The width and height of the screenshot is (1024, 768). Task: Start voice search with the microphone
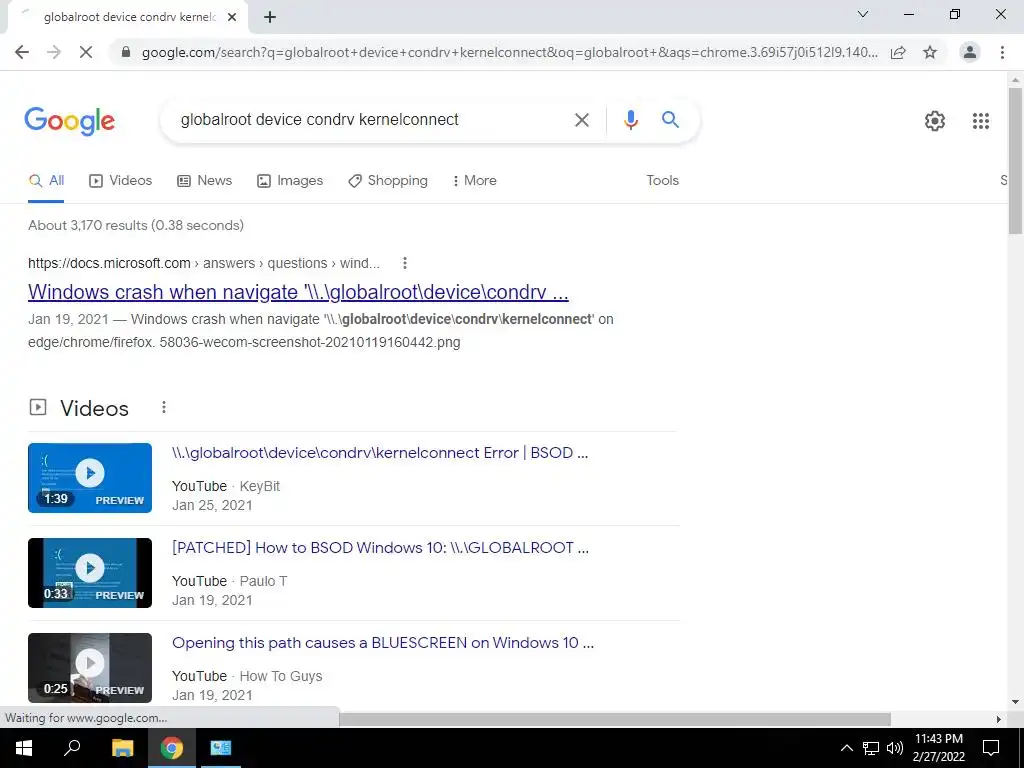630,120
